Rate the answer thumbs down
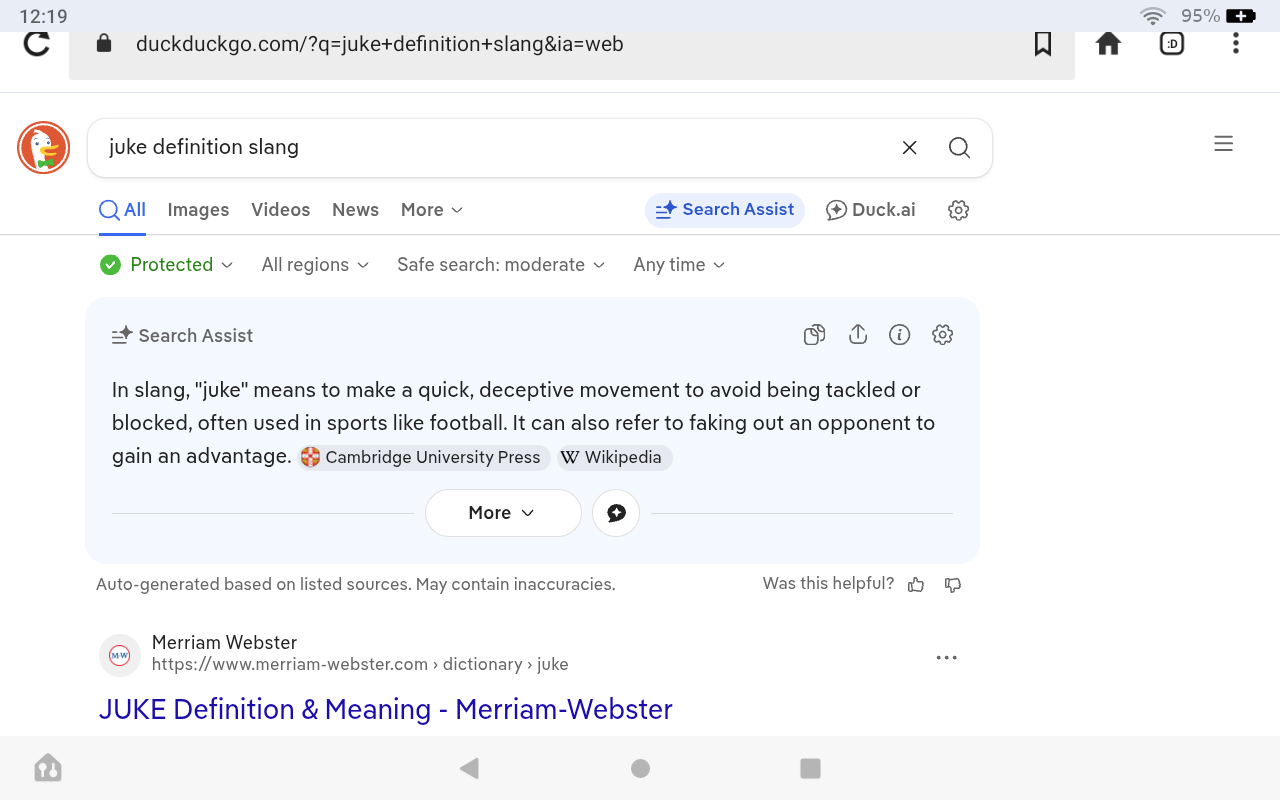This screenshot has width=1280, height=800. pyautogui.click(x=953, y=585)
